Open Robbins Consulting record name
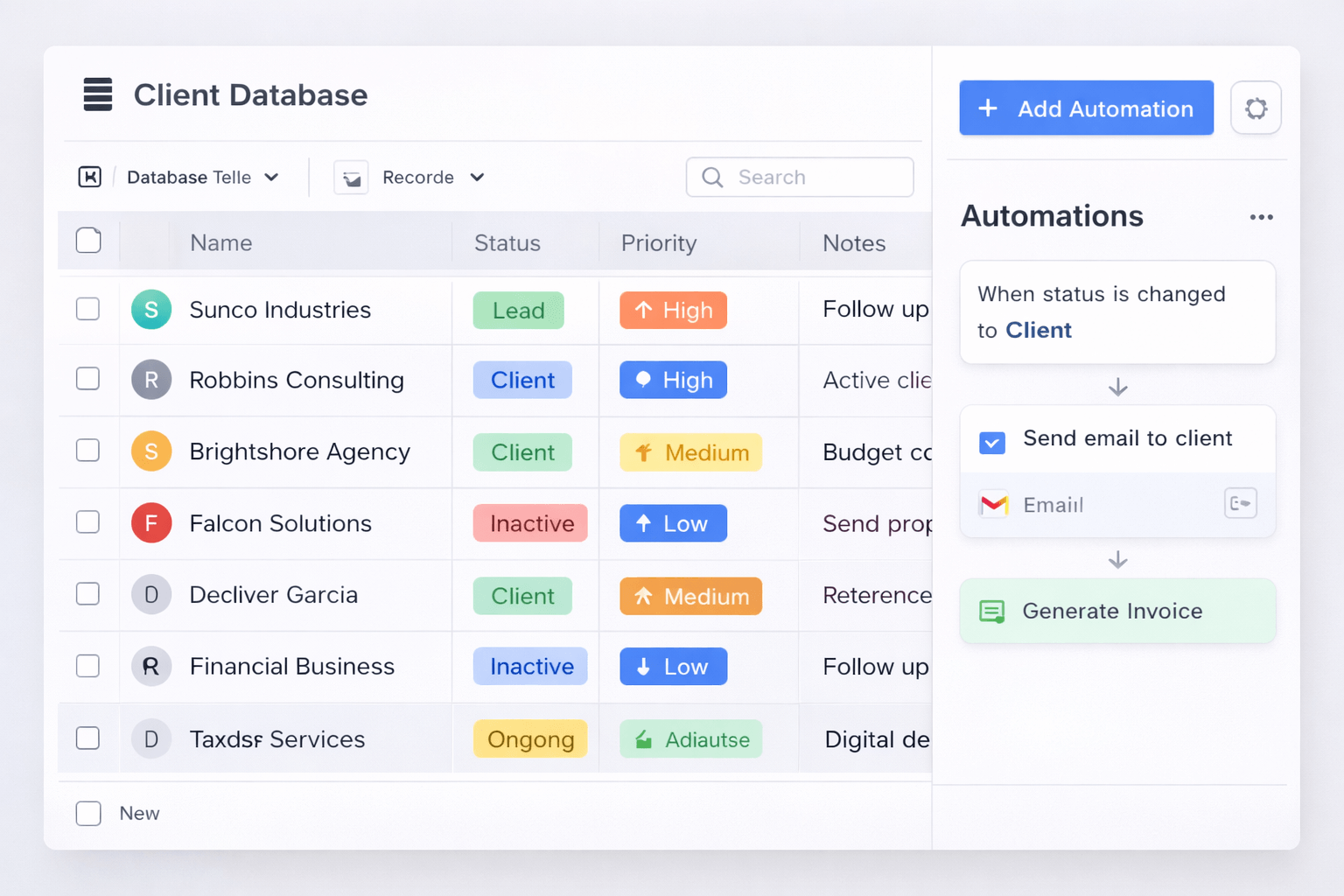 297,380
